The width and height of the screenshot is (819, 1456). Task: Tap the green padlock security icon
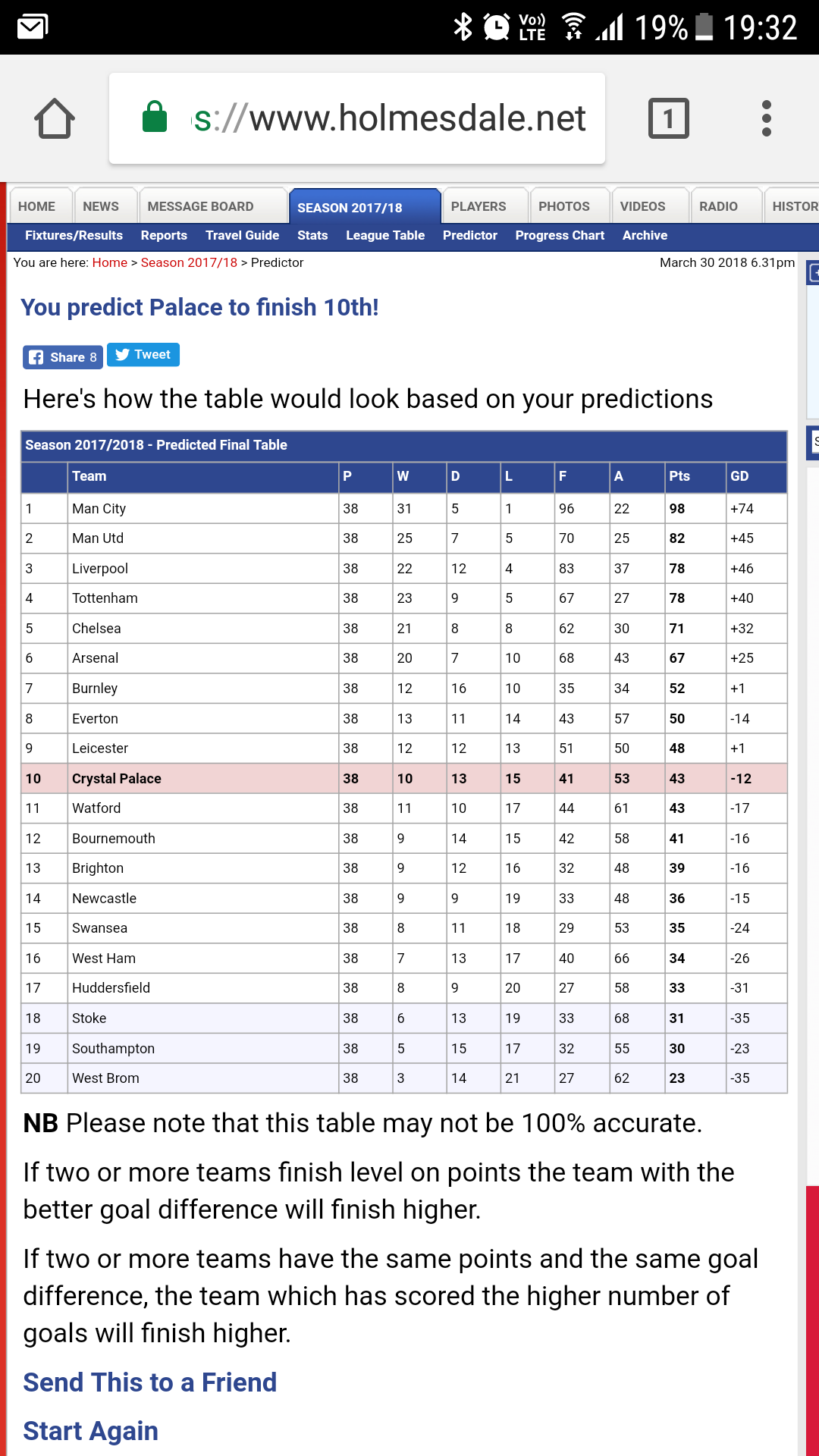(155, 118)
